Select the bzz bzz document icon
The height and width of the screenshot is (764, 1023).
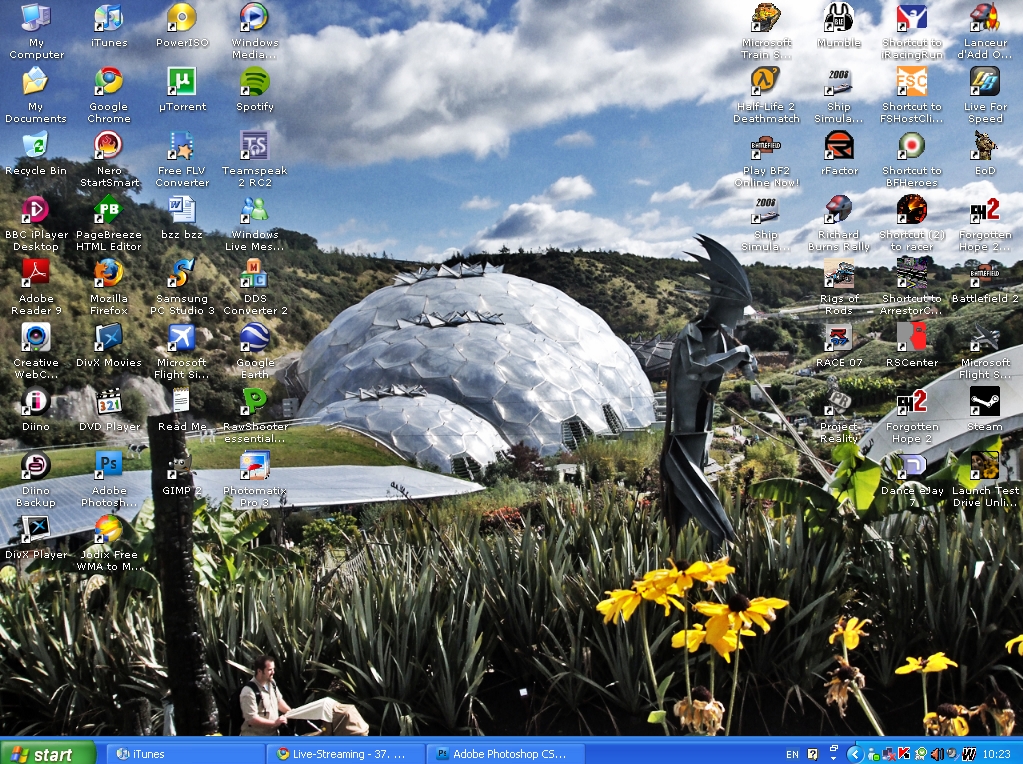[182, 210]
